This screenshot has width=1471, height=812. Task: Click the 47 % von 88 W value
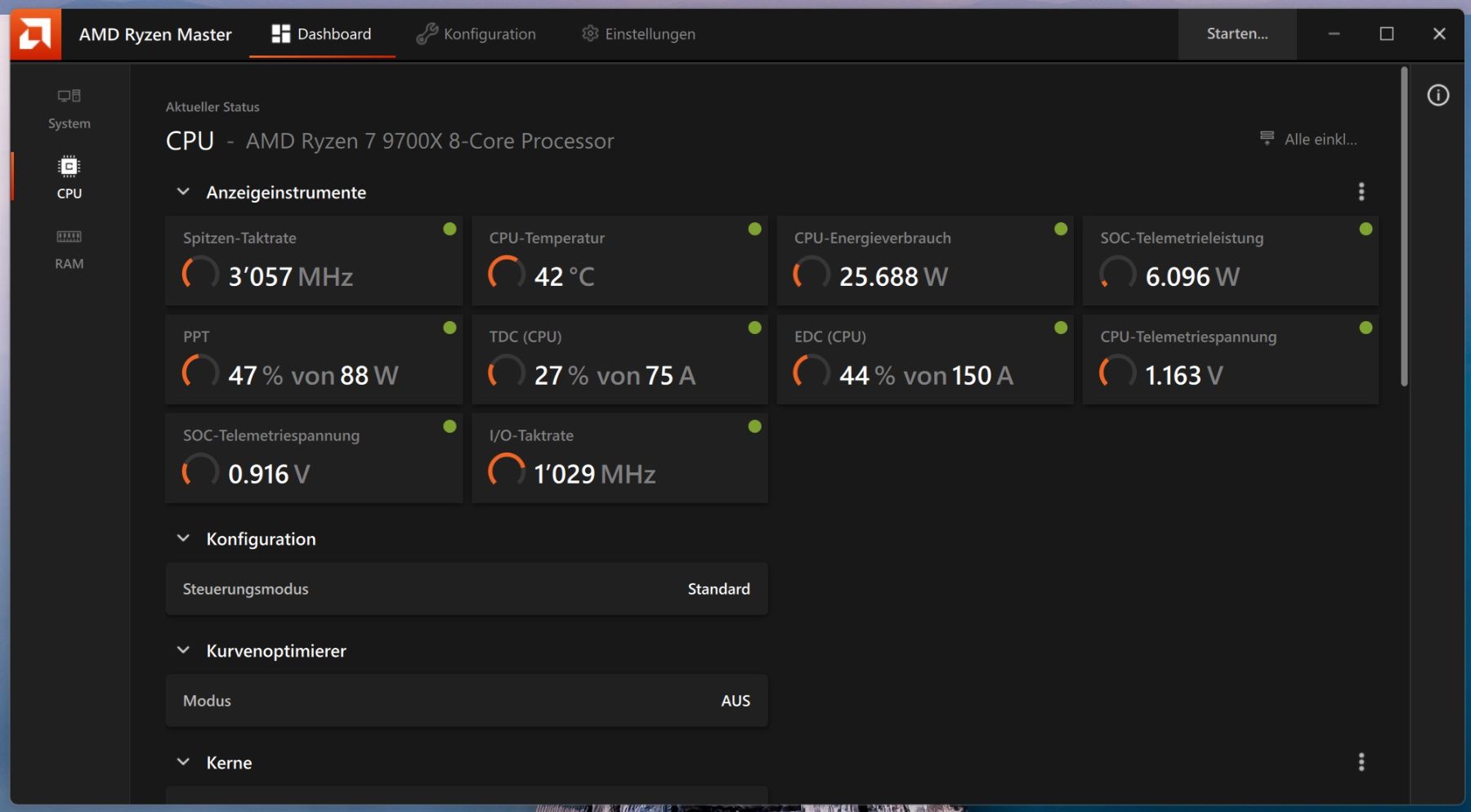[313, 376]
